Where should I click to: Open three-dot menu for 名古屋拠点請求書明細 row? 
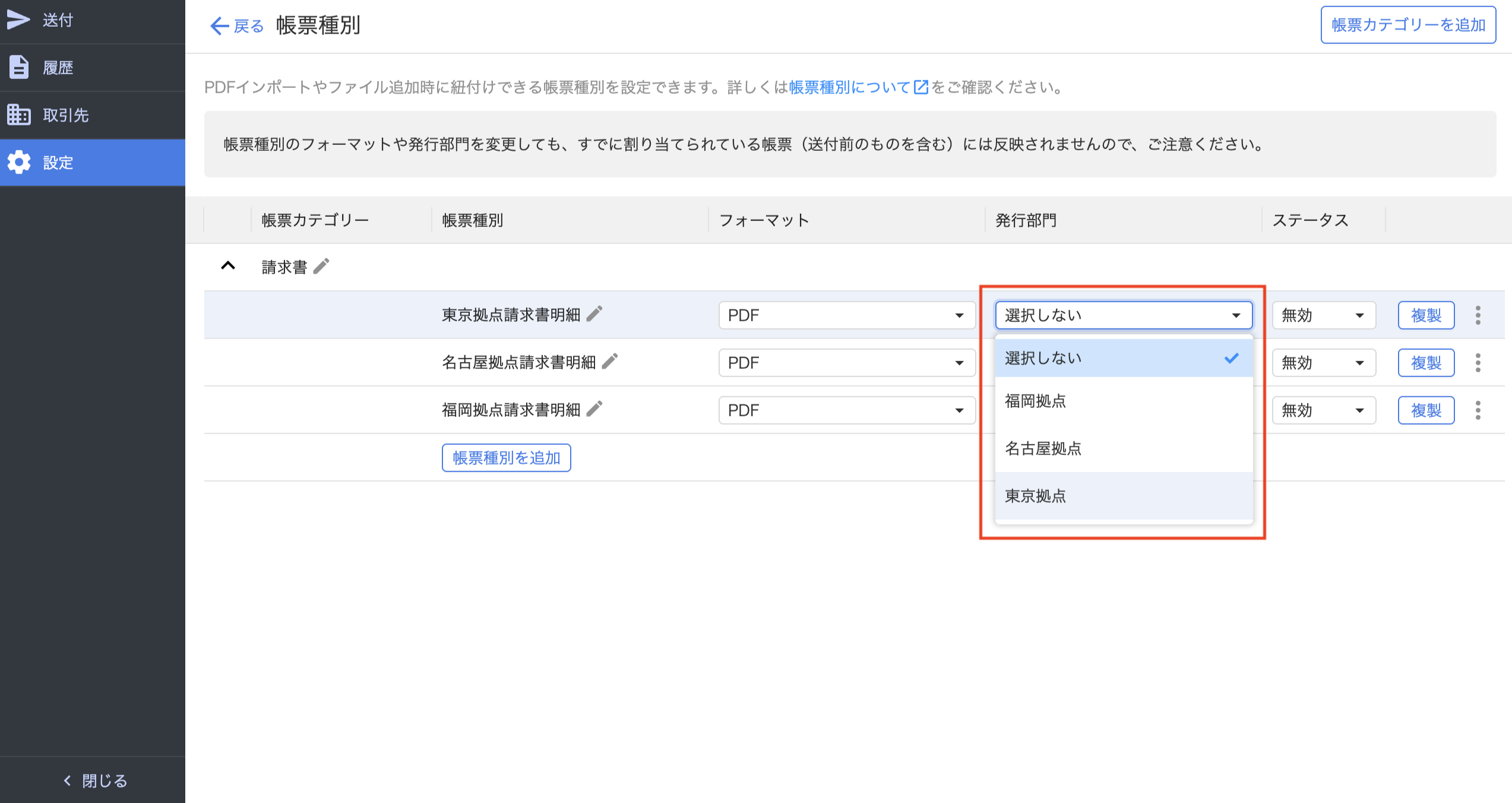pos(1478,362)
